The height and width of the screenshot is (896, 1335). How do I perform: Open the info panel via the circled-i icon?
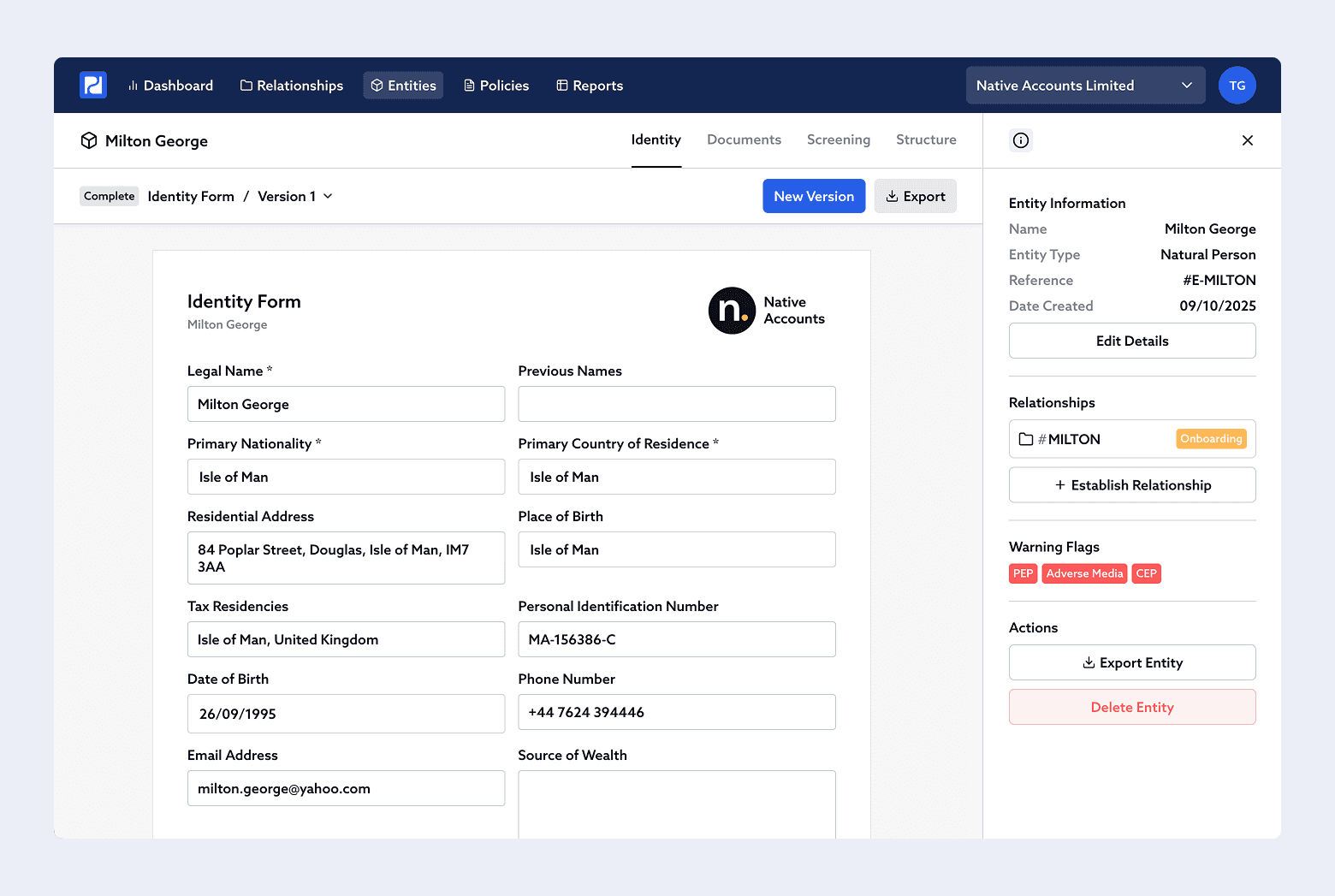click(1020, 139)
